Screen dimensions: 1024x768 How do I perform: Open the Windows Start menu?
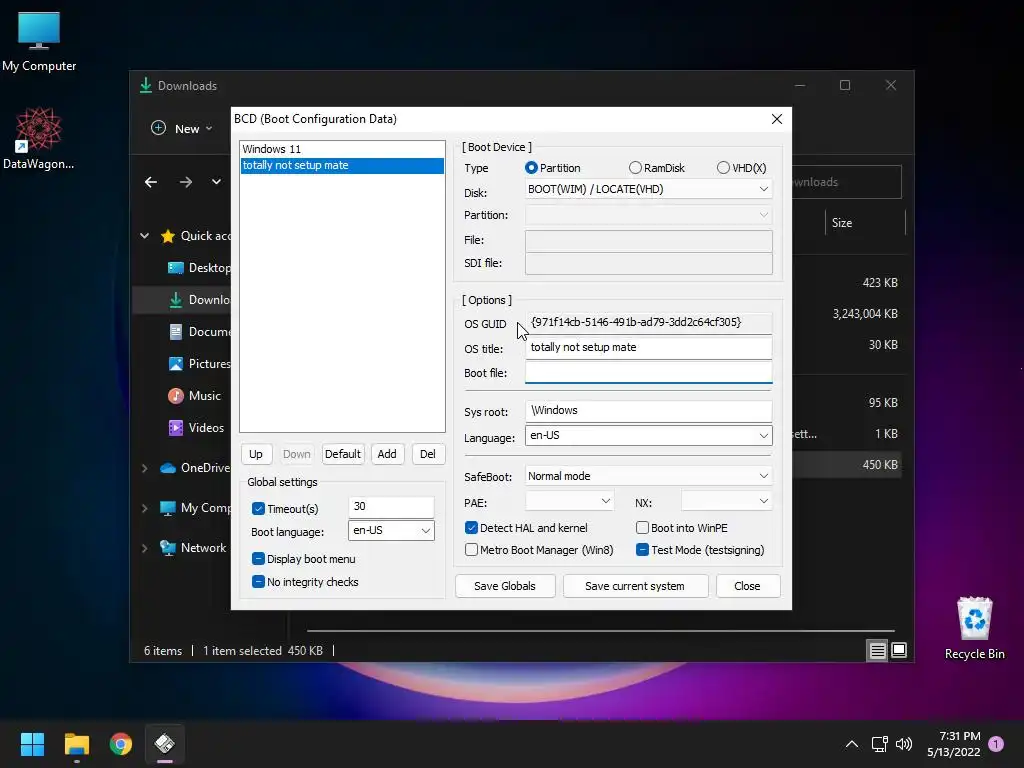coord(32,744)
